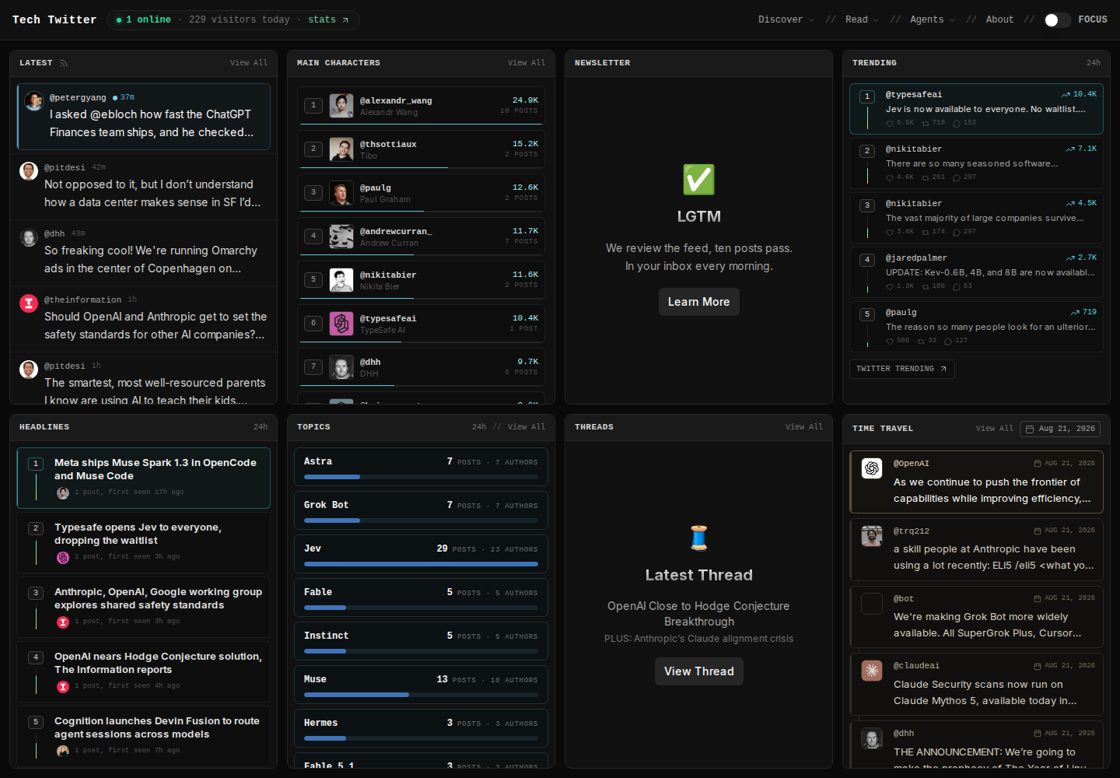Click the Learn More button
This screenshot has width=1120, height=778.
[699, 302]
